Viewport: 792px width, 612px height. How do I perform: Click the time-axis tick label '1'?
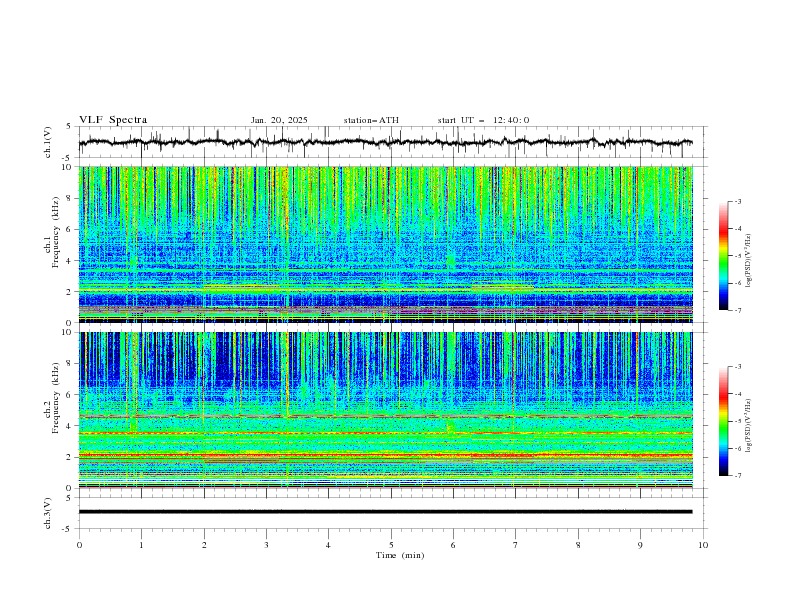142,545
